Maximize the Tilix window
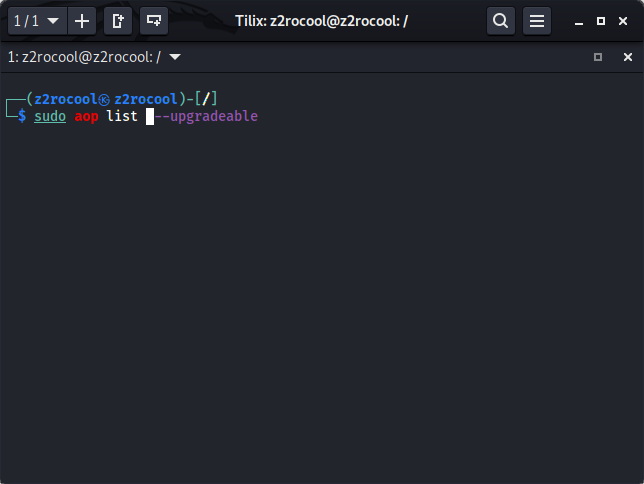 click(600, 21)
